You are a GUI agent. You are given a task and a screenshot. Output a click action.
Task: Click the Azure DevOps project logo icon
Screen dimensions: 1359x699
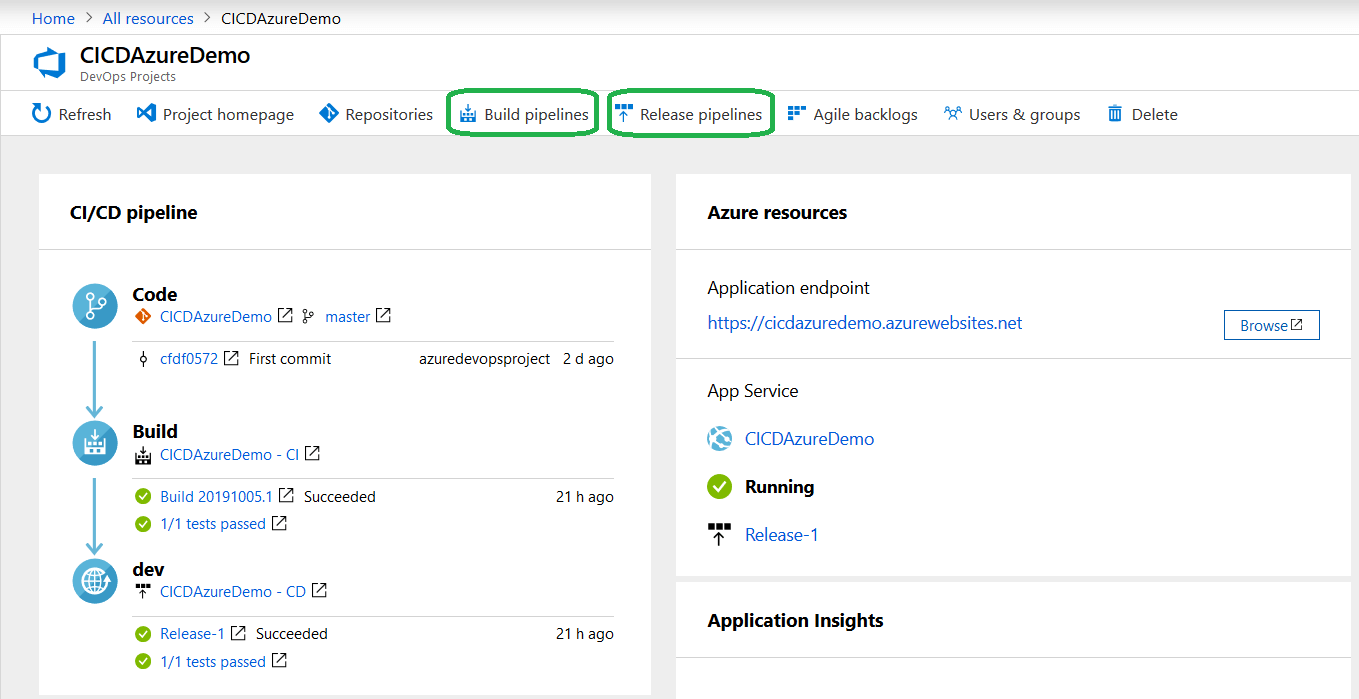[x=50, y=63]
